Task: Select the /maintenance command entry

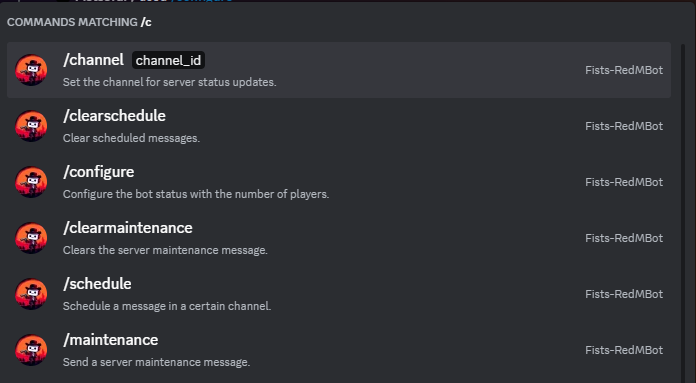Action: tap(339, 350)
